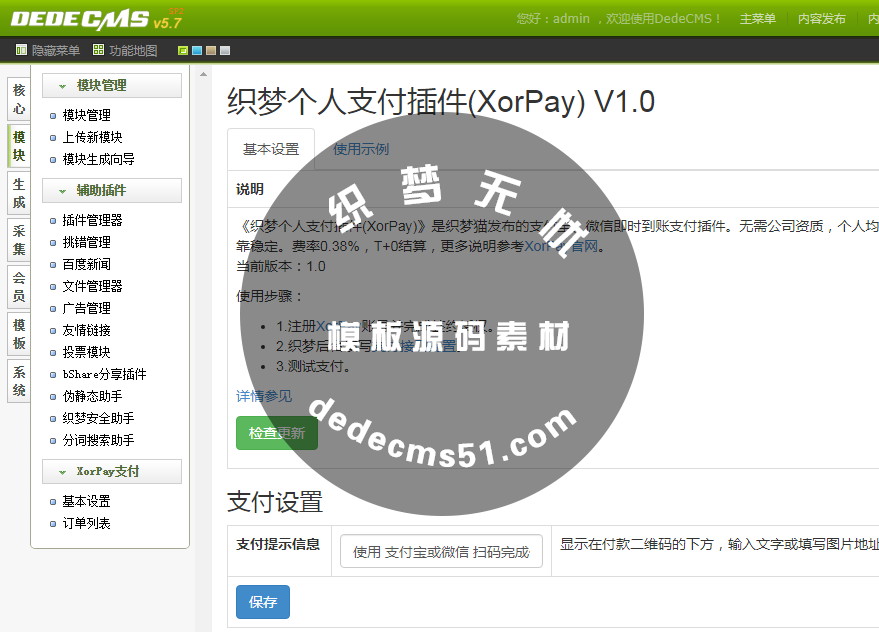Viewport: 879px width, 632px height.
Task: Click the blue theme color swatch
Action: tap(197, 48)
